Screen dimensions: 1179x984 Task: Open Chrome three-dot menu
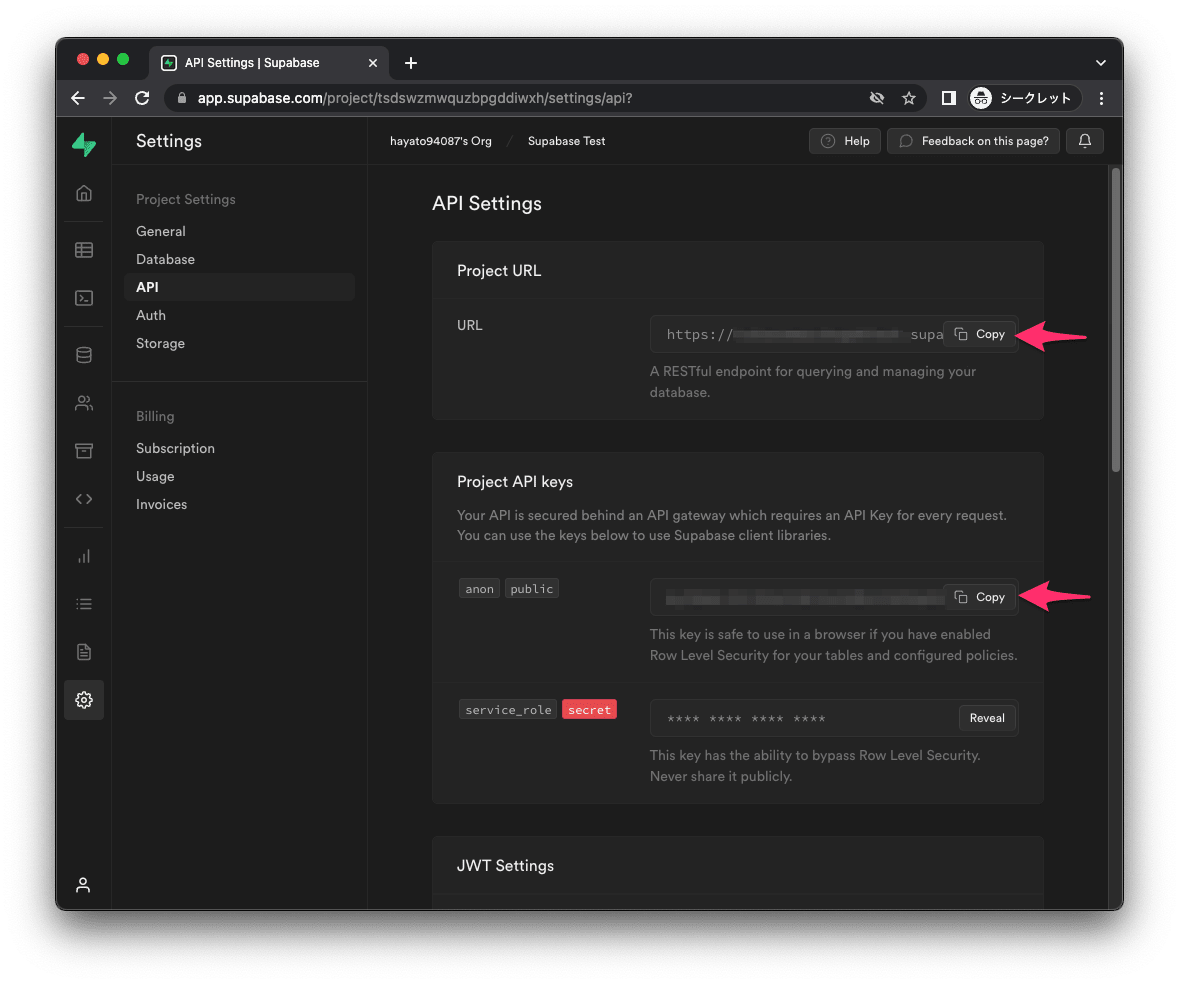point(1102,98)
